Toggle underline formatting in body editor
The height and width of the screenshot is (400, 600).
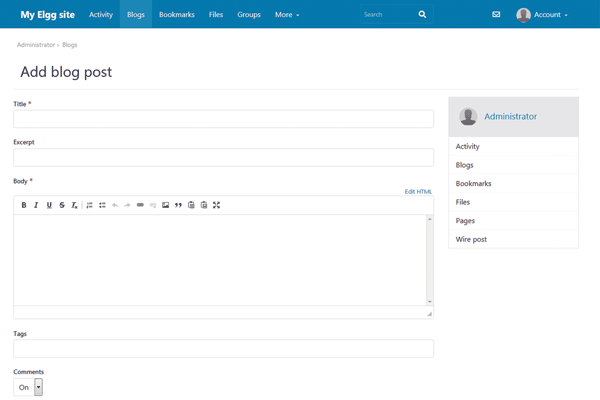(x=49, y=205)
